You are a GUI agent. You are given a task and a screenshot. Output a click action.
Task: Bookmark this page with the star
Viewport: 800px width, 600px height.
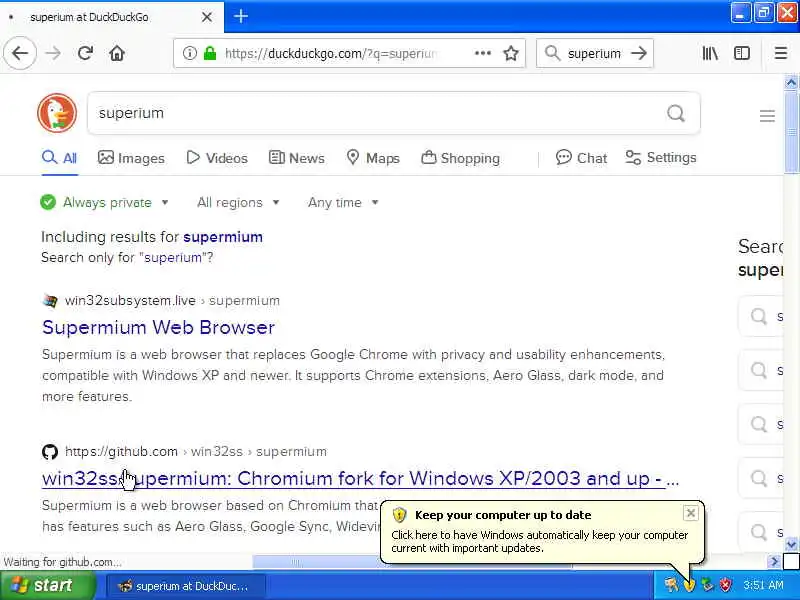click(x=511, y=53)
